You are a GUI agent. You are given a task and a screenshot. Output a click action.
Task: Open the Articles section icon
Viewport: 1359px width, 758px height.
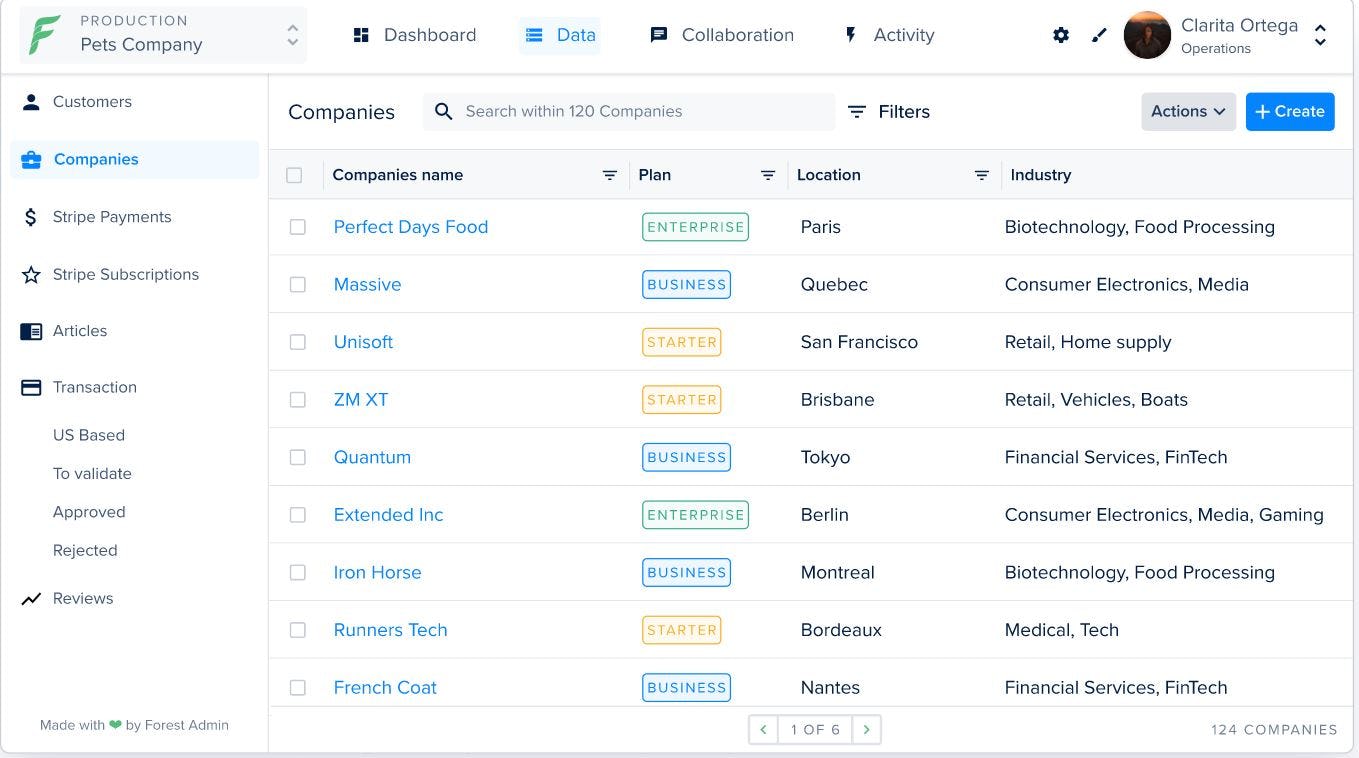31,331
